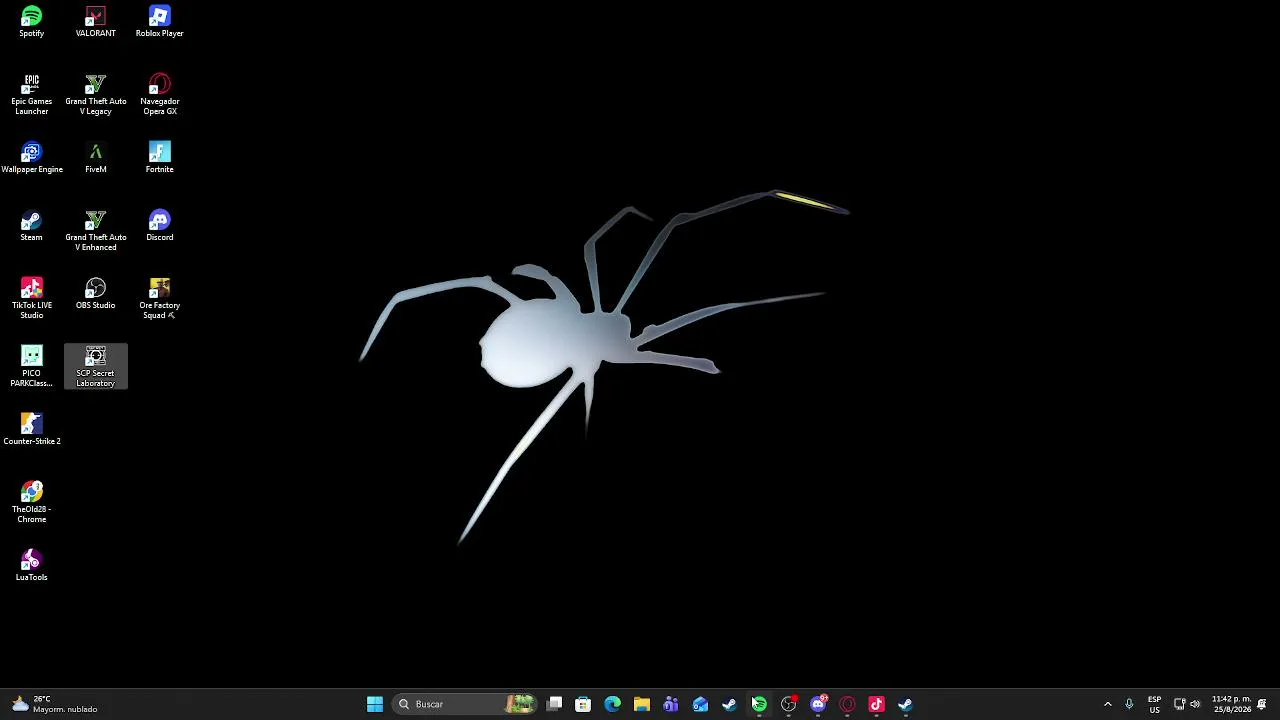
Task: Click the FiveM desktop shortcut
Action: click(x=95, y=158)
